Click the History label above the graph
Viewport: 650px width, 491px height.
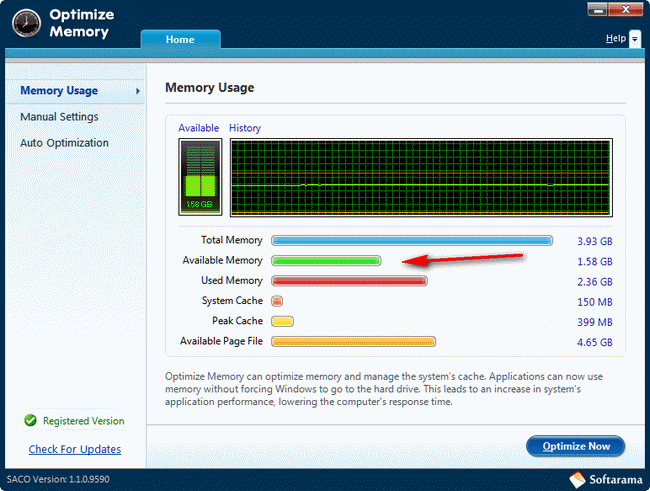[245, 128]
